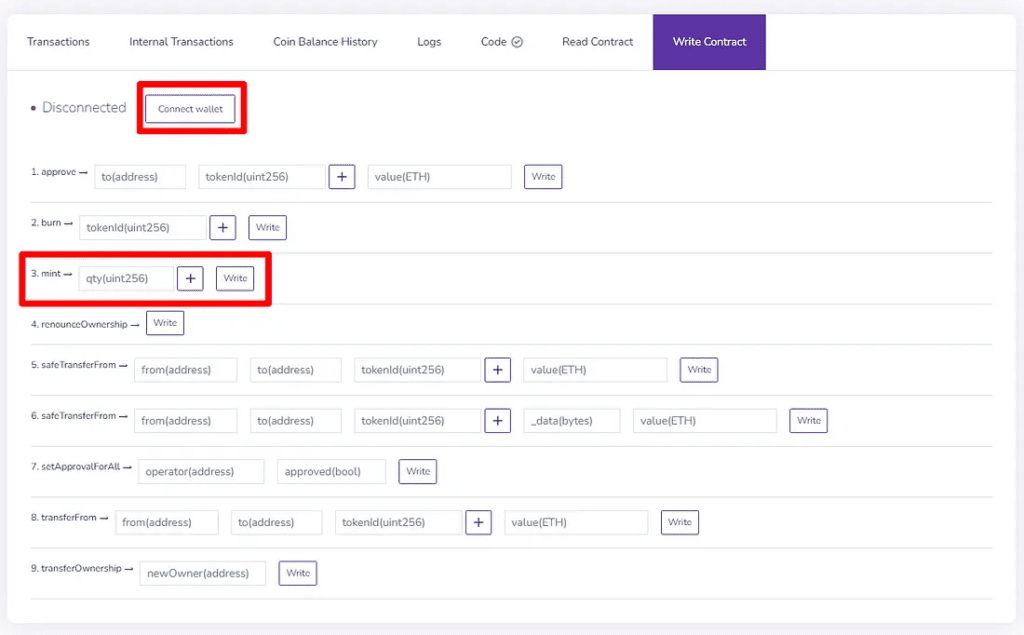Click the Write button for mint

(x=234, y=278)
